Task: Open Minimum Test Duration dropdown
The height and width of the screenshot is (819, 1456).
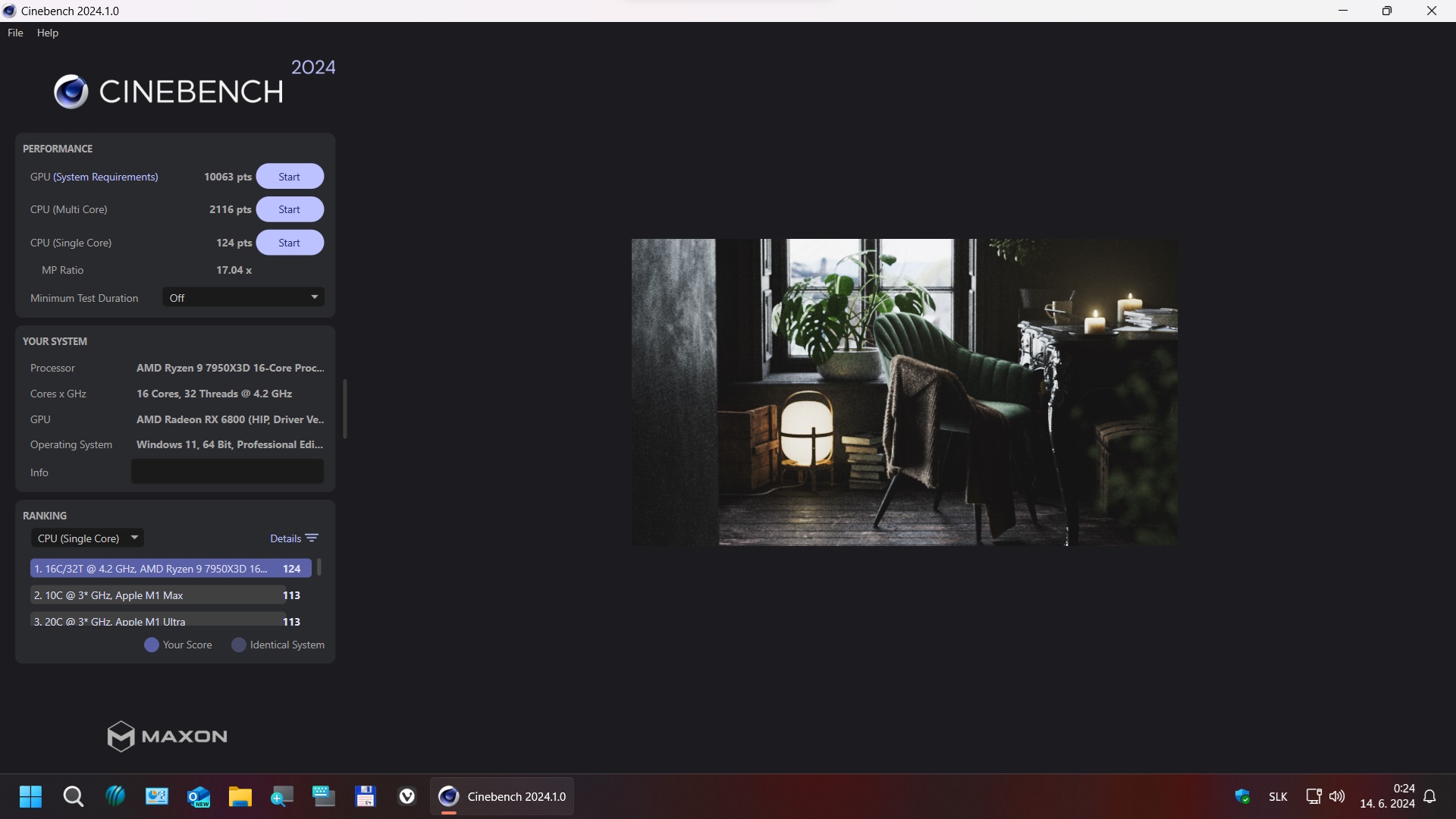Action: click(x=243, y=298)
